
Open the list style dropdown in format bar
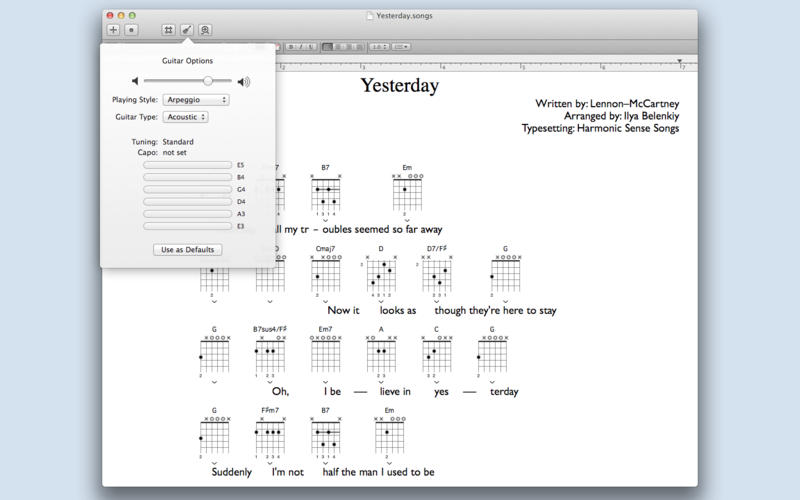coord(401,47)
